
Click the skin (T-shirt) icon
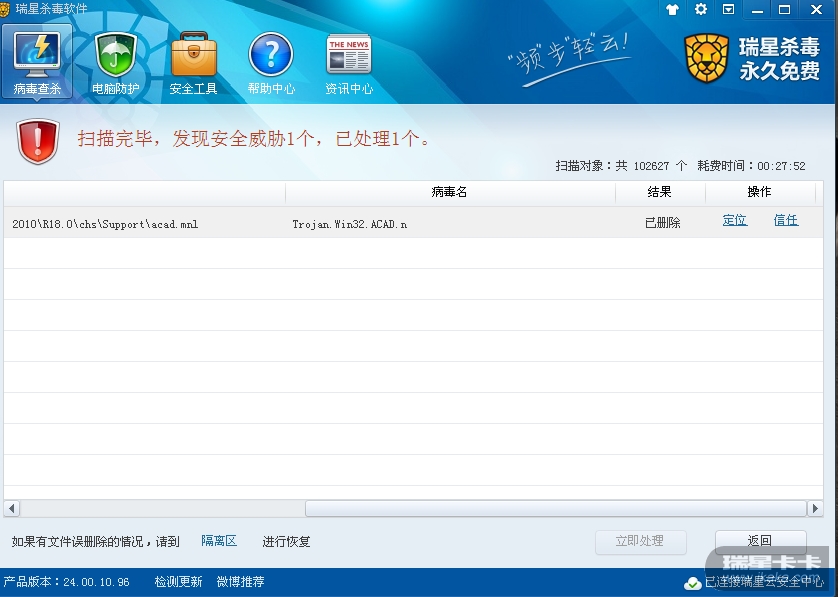[672, 9]
